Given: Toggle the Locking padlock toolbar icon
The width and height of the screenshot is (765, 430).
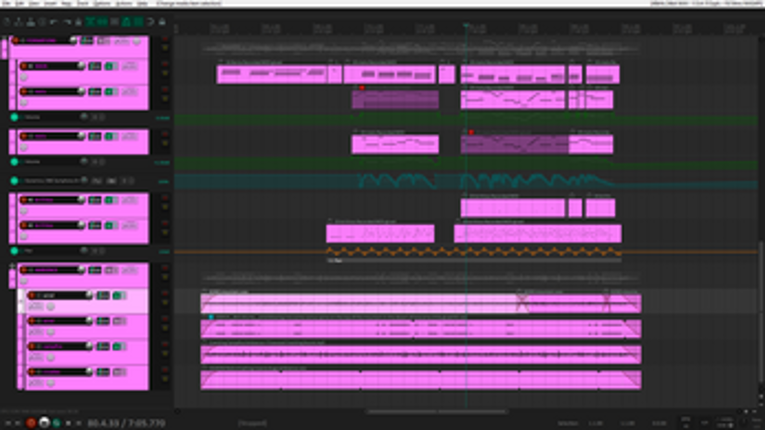Looking at the screenshot, I should pyautogui.click(x=162, y=22).
